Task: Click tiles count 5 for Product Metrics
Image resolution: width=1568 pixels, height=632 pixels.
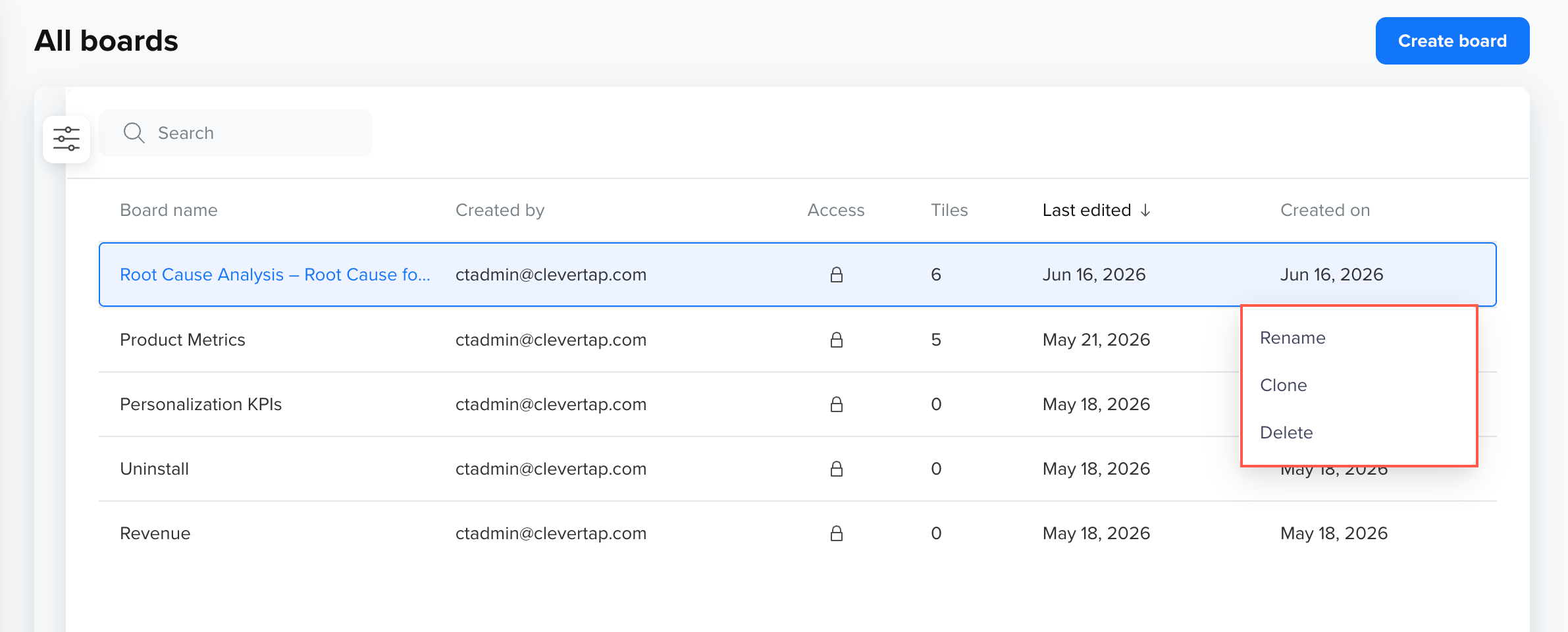Action: click(x=936, y=340)
